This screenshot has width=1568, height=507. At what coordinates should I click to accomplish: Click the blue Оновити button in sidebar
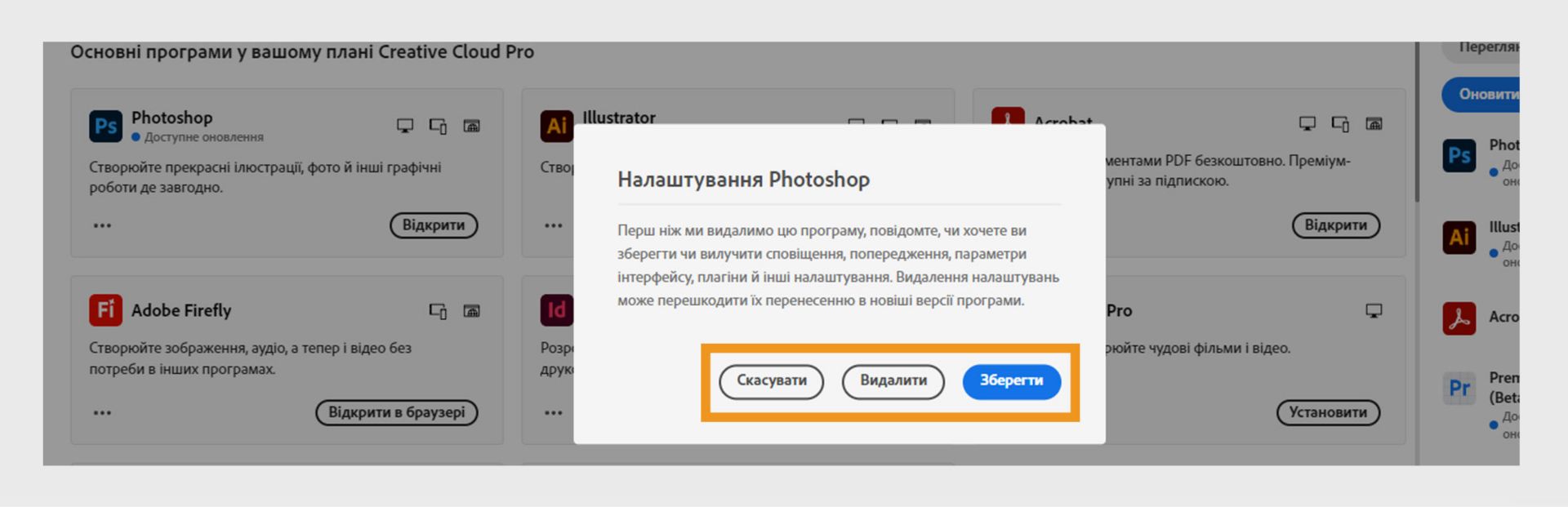pos(1482,95)
